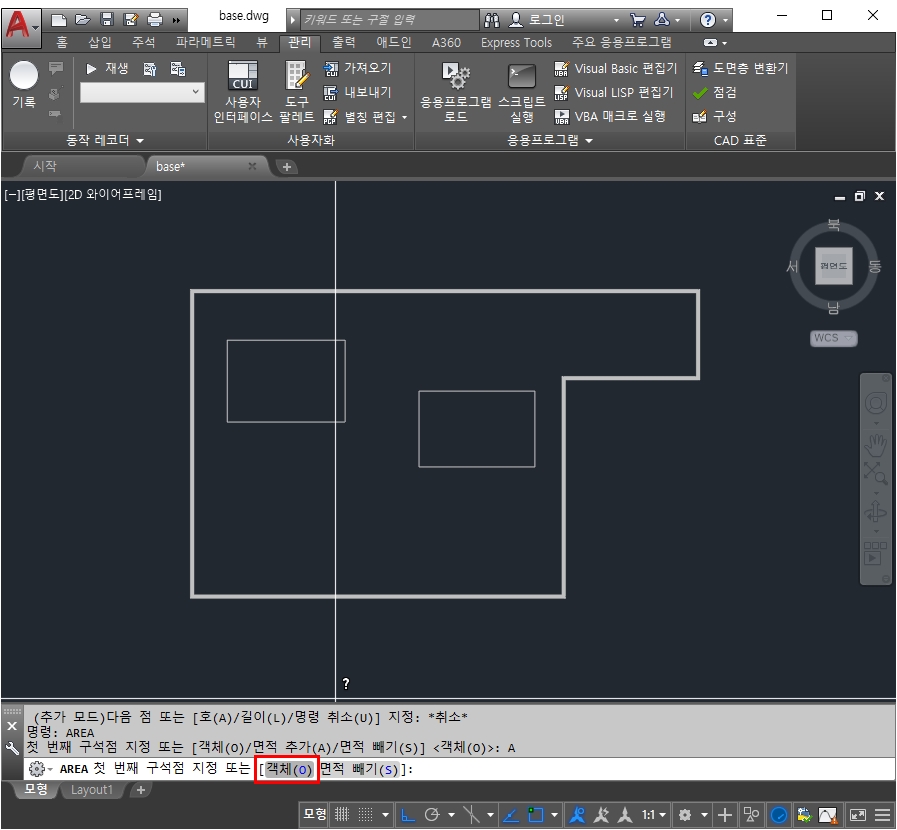Toggle object snap tracking in status bar
897x830 pixels.
point(510,815)
